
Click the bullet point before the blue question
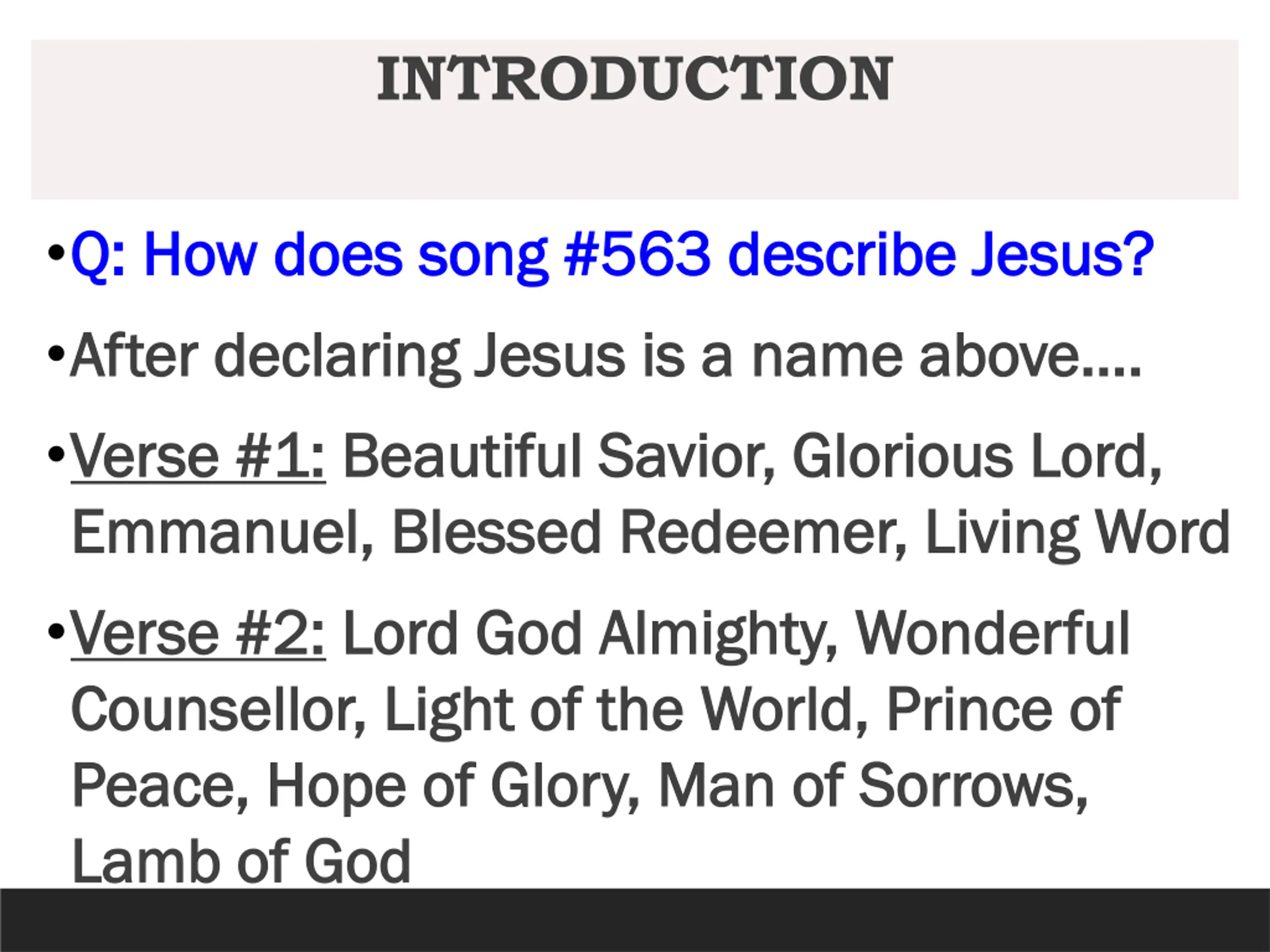[x=56, y=252]
